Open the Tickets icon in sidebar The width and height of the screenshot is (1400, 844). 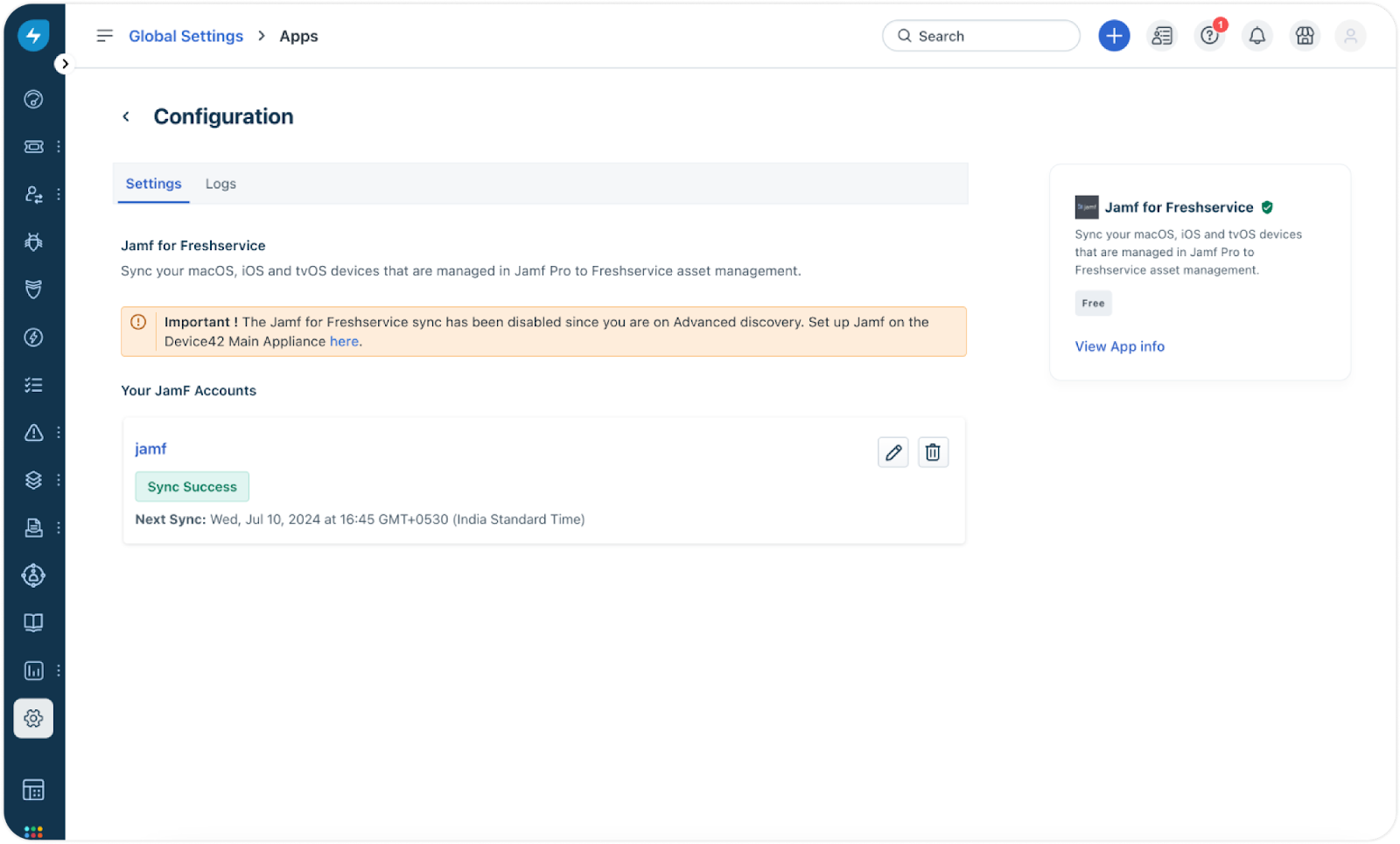33,147
